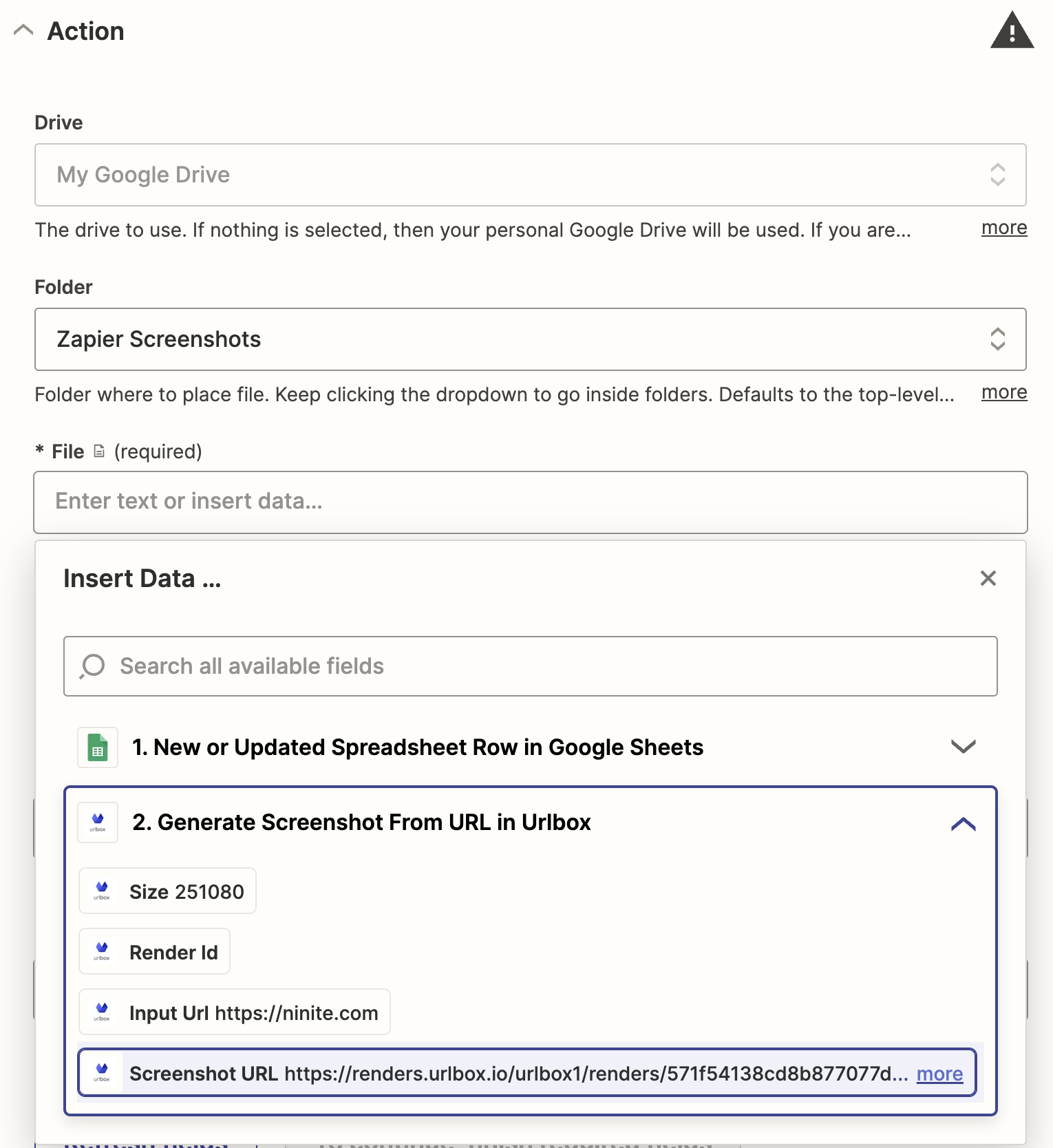The image size is (1053, 1148).
Task: Select the Render Id field
Action: (154, 952)
